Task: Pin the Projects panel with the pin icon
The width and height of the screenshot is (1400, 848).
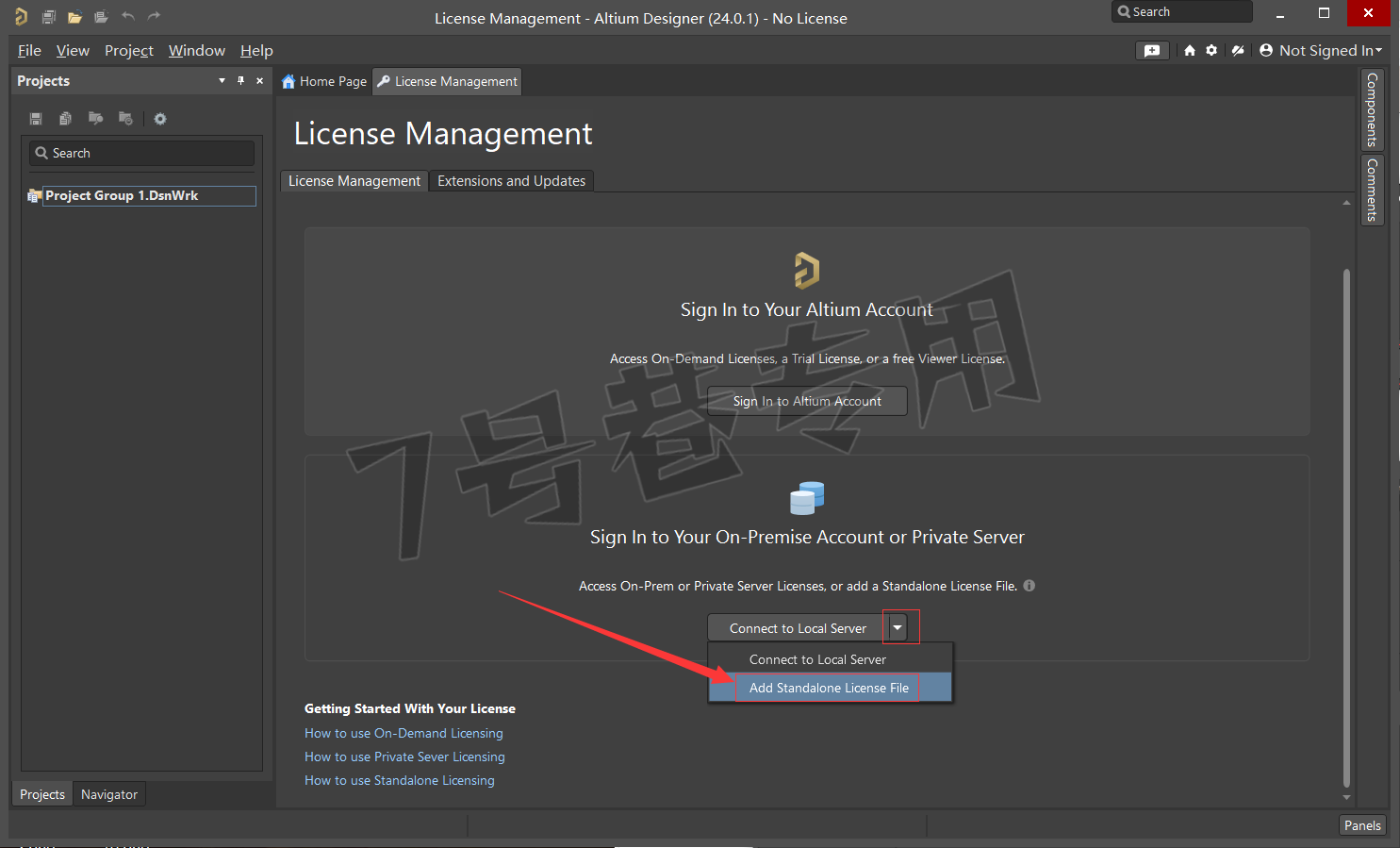Action: click(x=240, y=81)
